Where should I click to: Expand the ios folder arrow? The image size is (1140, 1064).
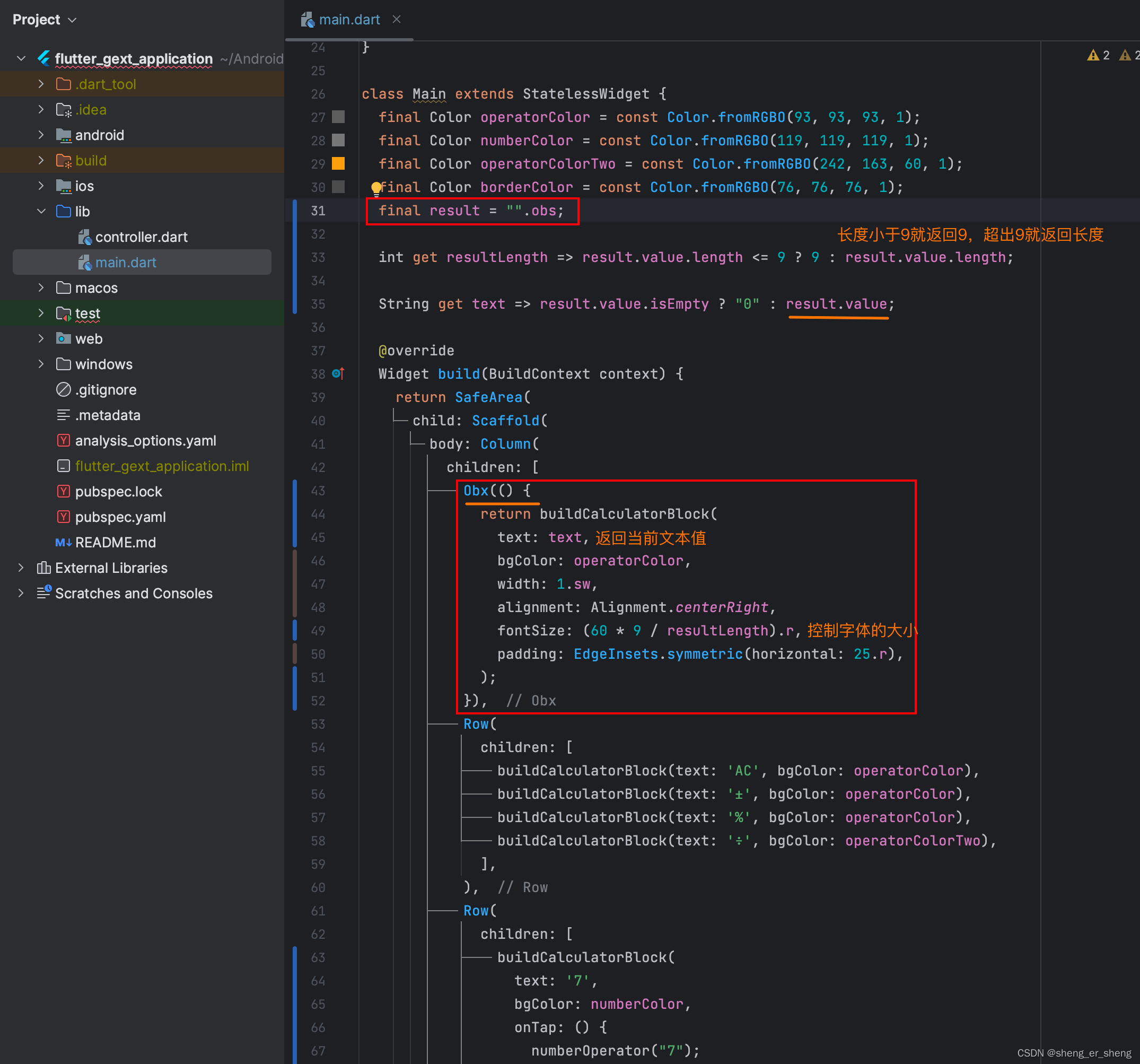tap(41, 186)
